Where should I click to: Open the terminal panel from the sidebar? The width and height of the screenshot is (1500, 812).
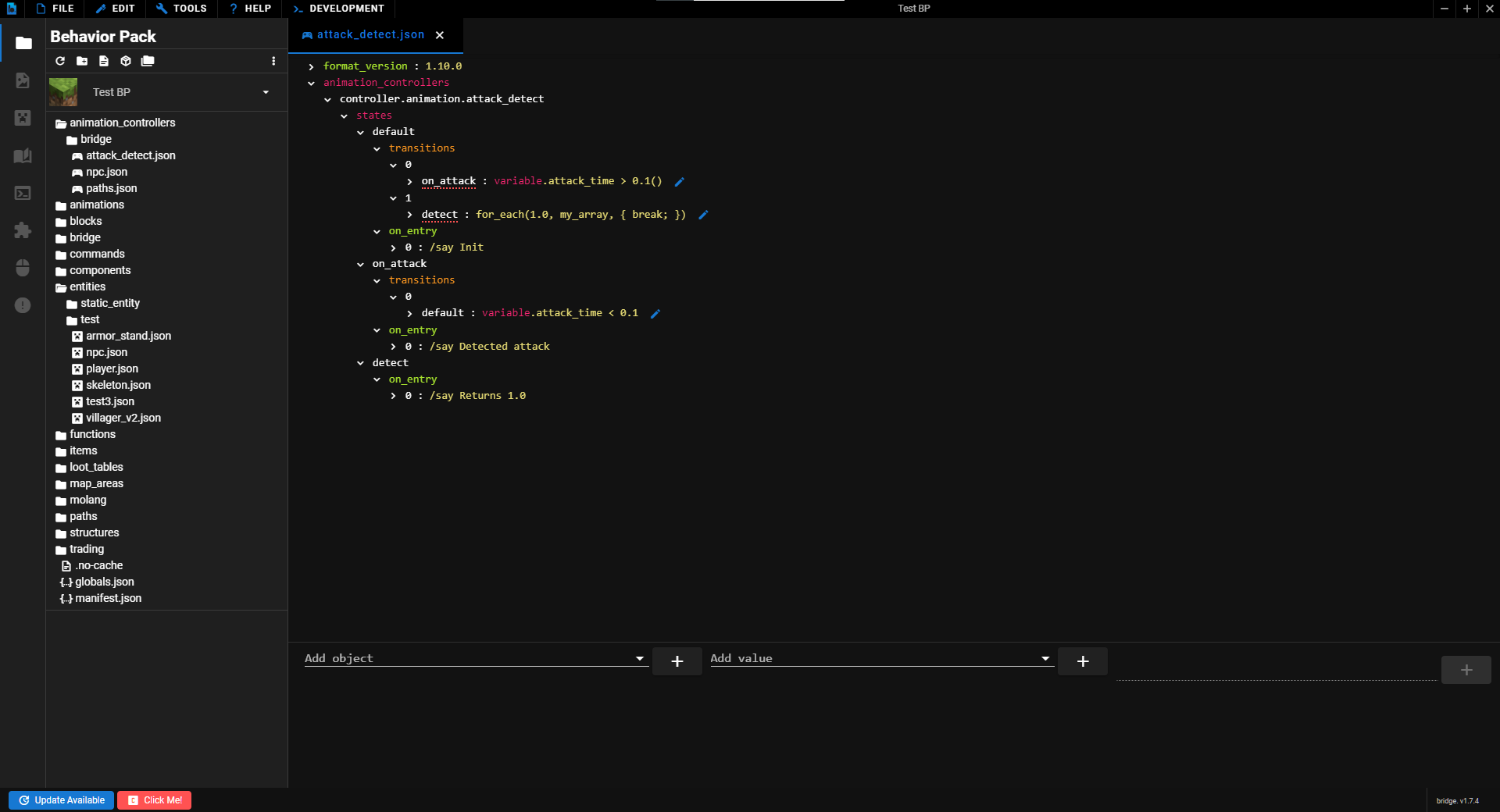[x=23, y=193]
